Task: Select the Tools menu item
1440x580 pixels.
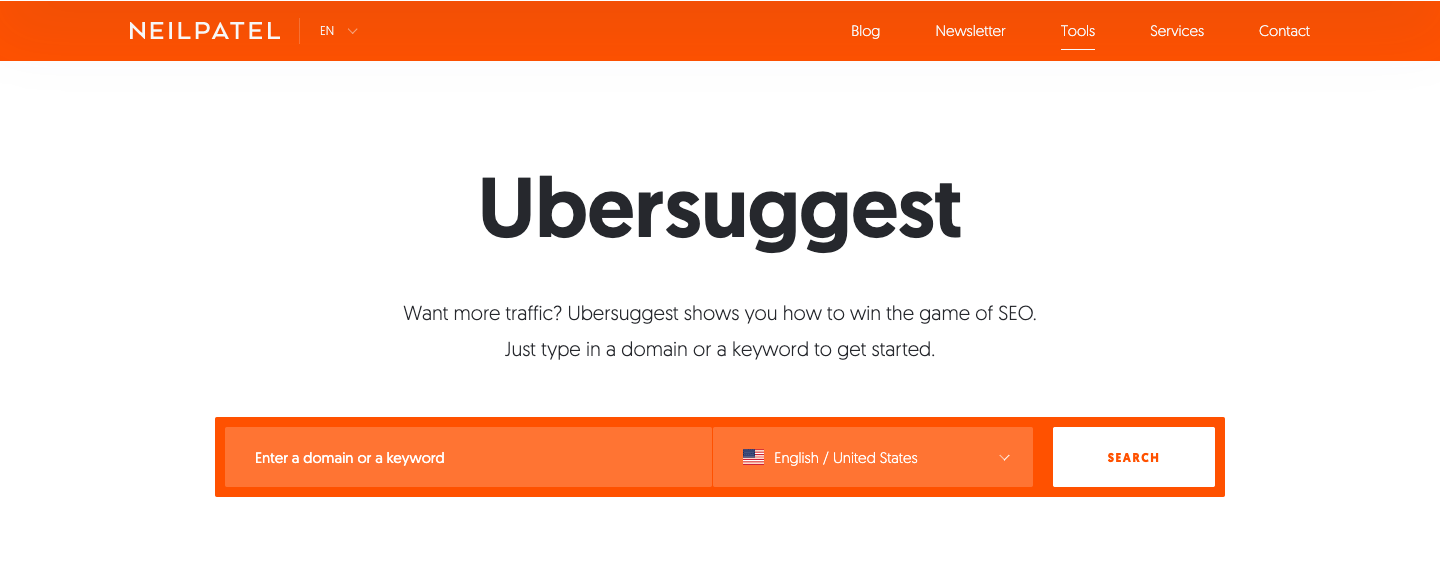Action: pos(1078,31)
